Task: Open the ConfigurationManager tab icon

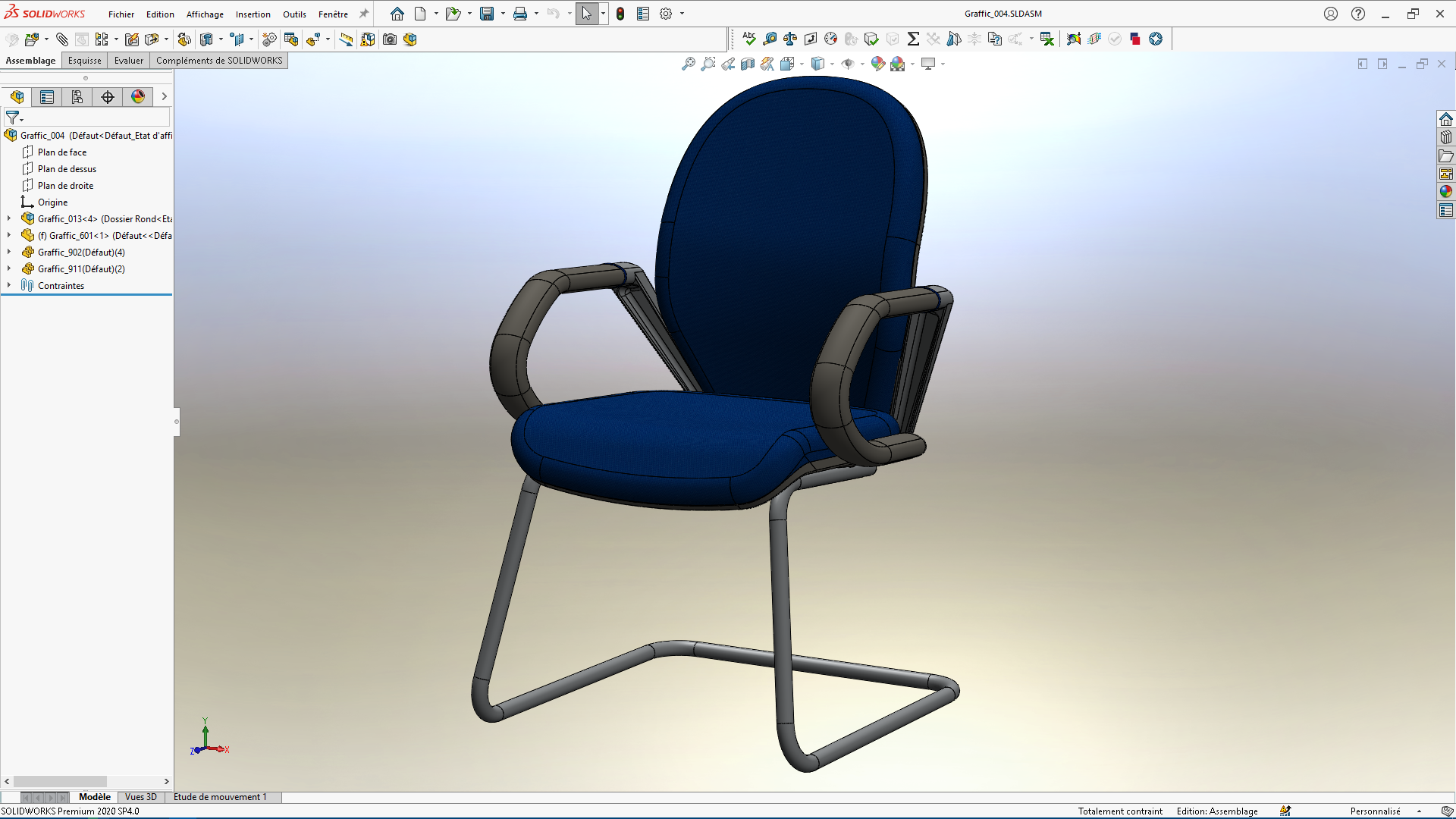Action: 77,96
